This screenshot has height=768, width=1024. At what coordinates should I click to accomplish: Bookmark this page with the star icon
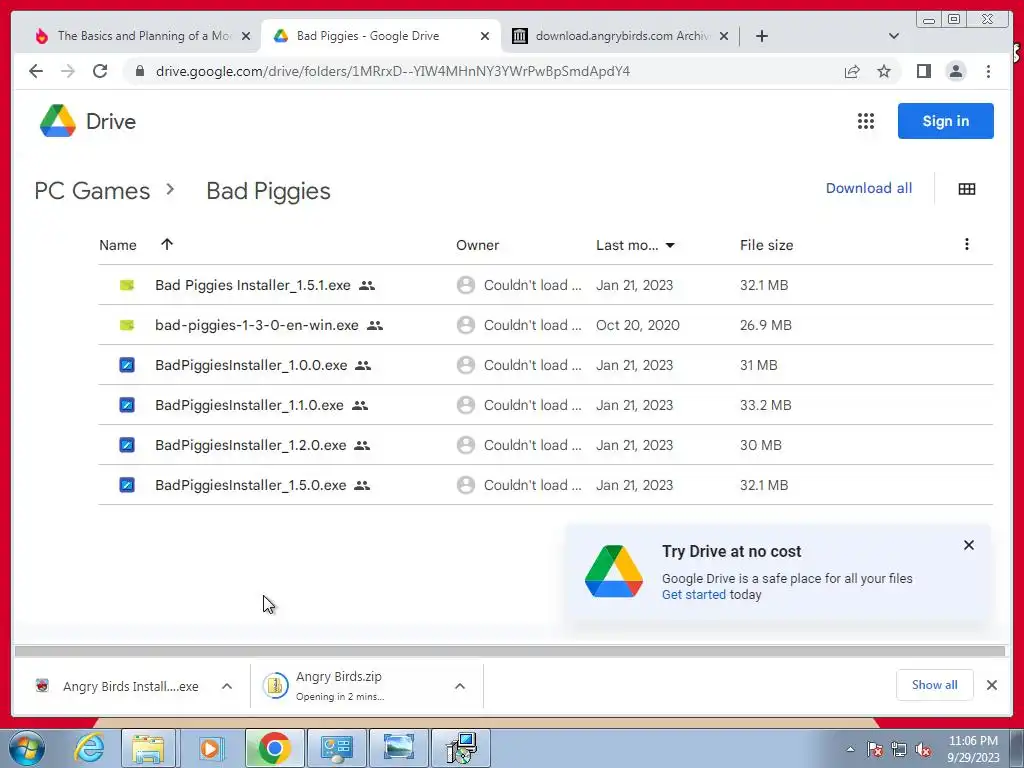coord(884,71)
